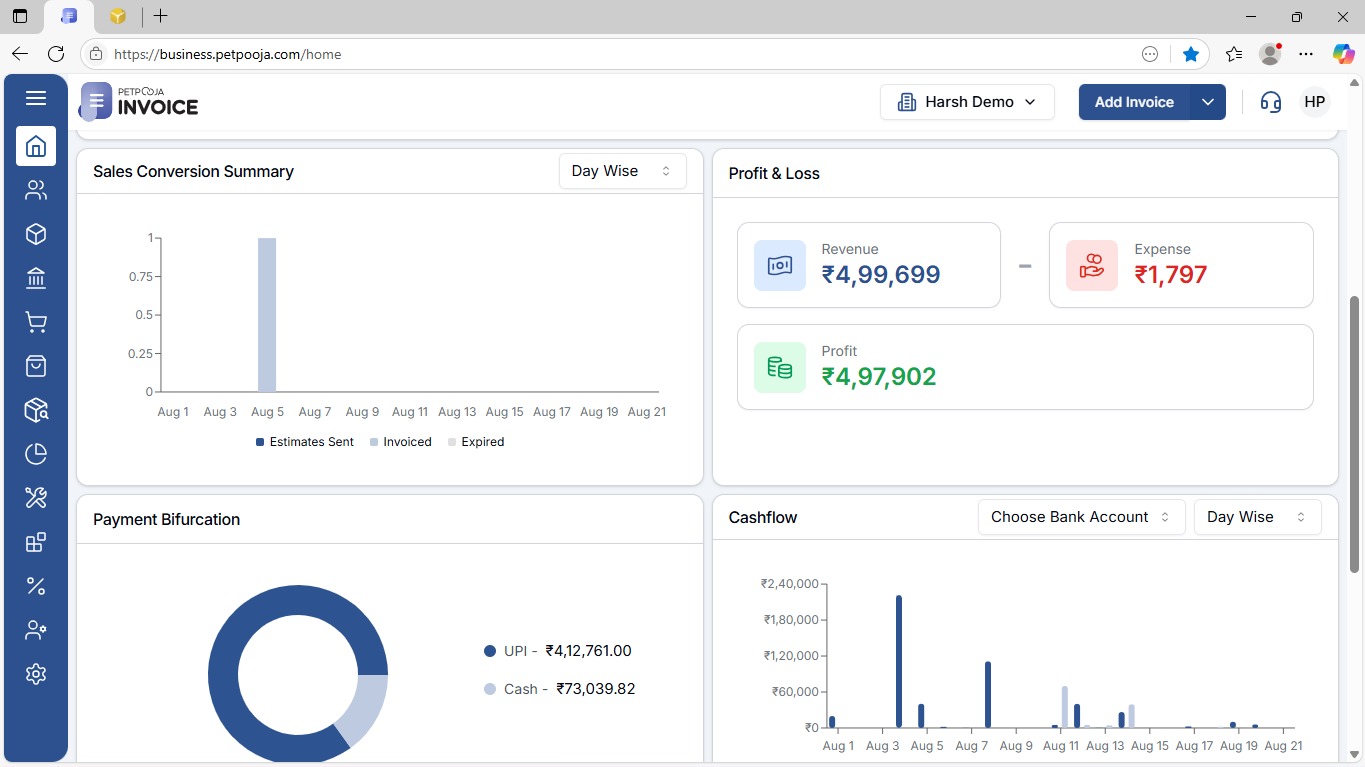Image resolution: width=1365 pixels, height=767 pixels.
Task: Open the taxes percent icon in sidebar
Action: 36,585
